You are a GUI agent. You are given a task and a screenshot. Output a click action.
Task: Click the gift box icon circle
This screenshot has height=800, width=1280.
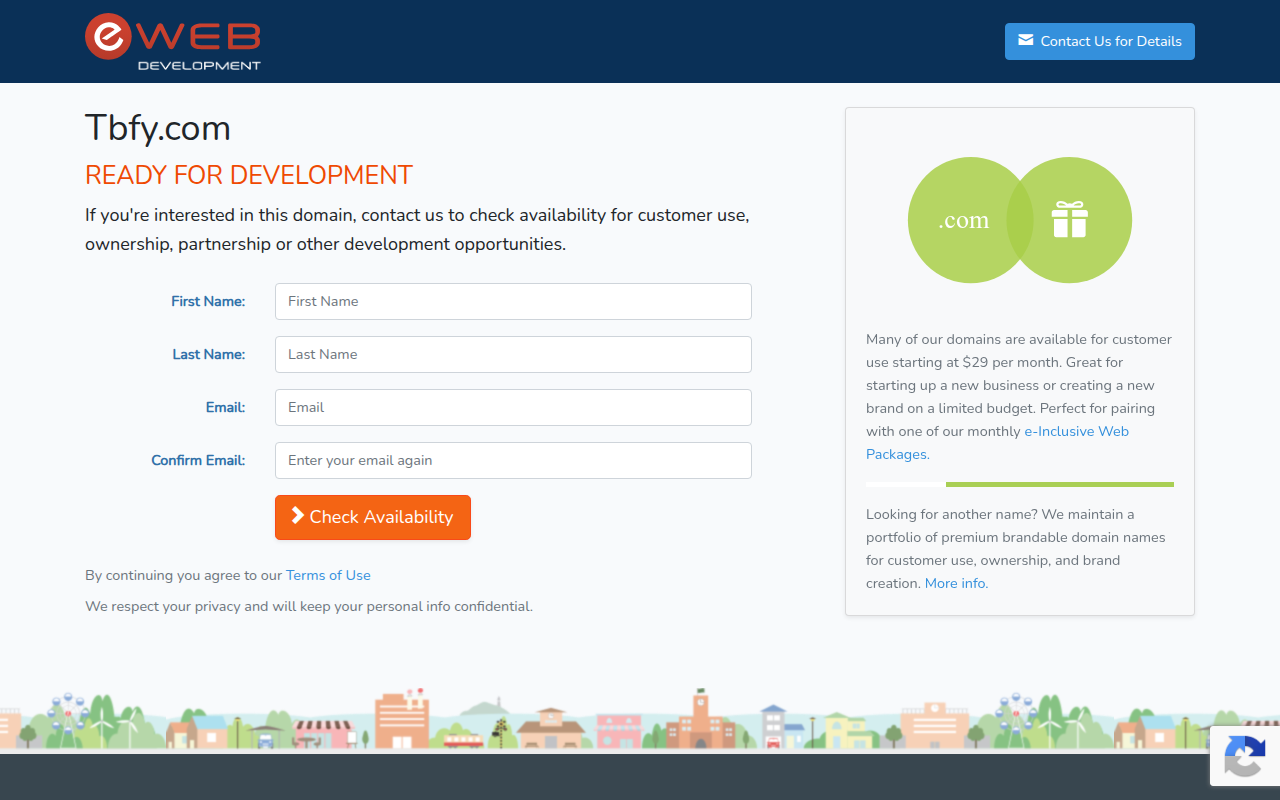pos(1069,220)
